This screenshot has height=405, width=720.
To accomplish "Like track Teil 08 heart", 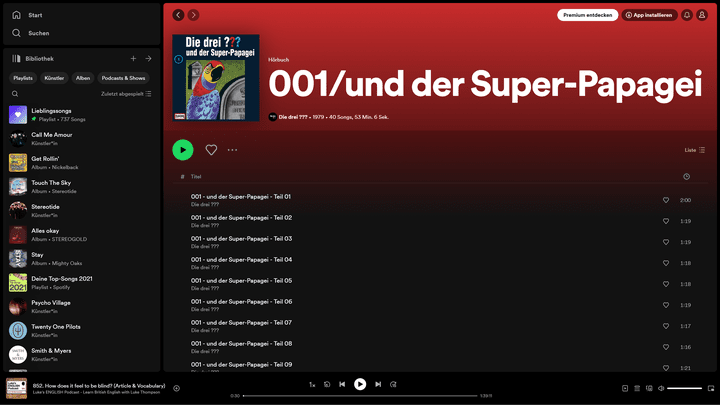I will coord(666,347).
